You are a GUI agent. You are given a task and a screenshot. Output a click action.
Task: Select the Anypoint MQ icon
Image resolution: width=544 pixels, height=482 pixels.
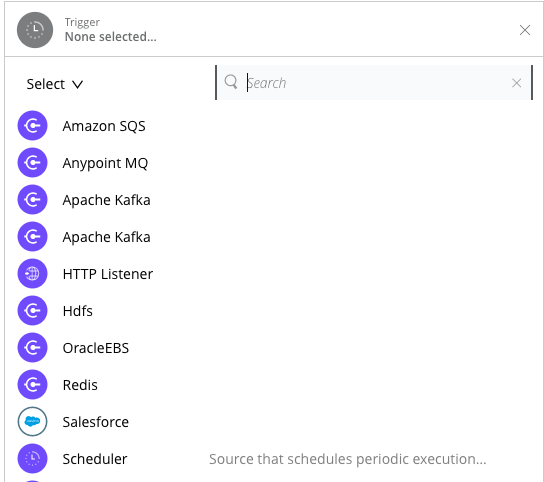click(32, 162)
